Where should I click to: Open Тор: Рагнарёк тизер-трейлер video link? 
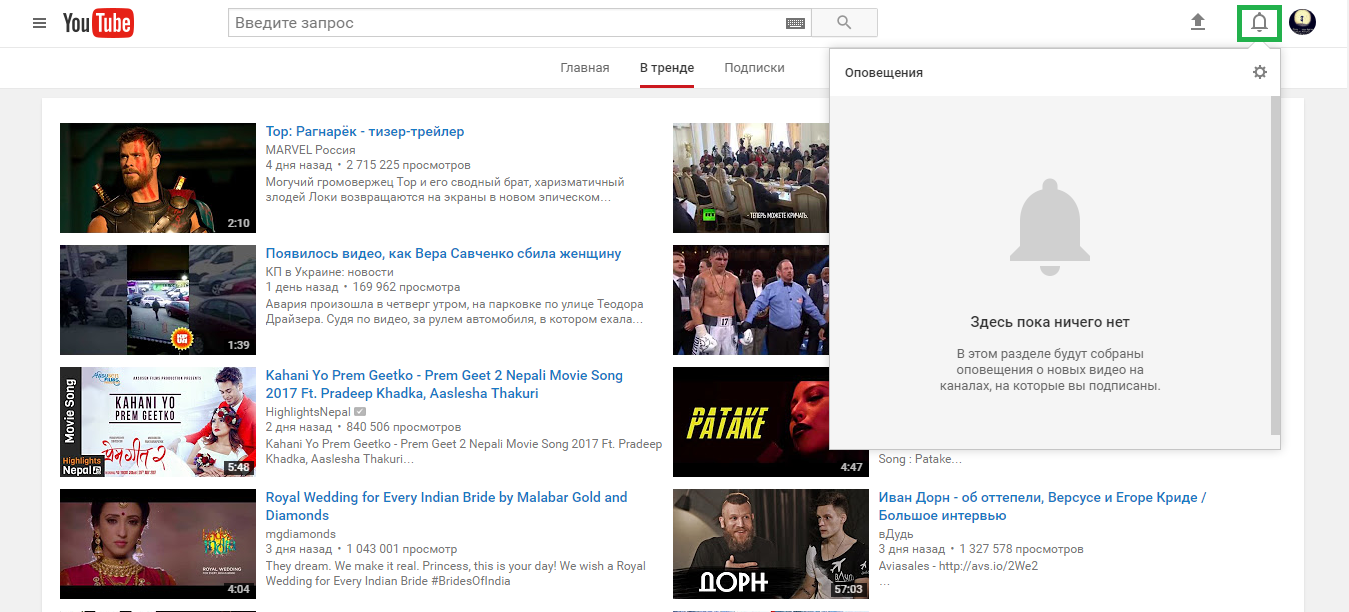tap(365, 132)
